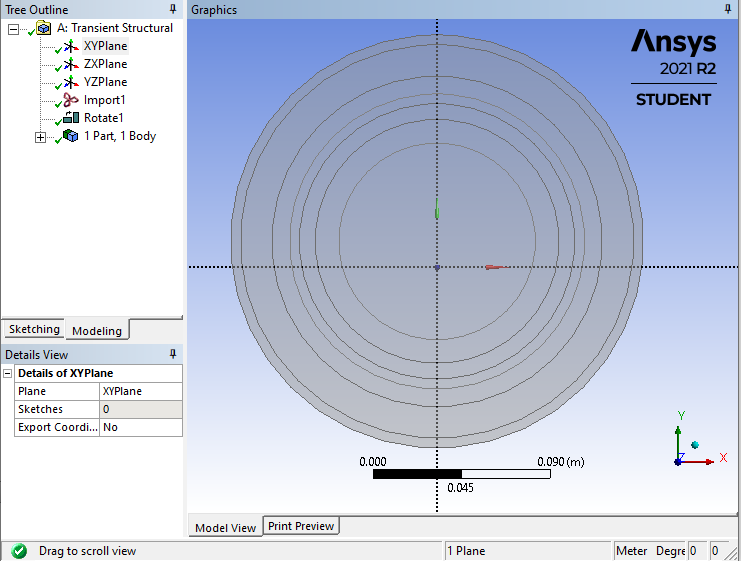Click the YZPlane plane icon
The height and width of the screenshot is (561, 741).
[70, 82]
